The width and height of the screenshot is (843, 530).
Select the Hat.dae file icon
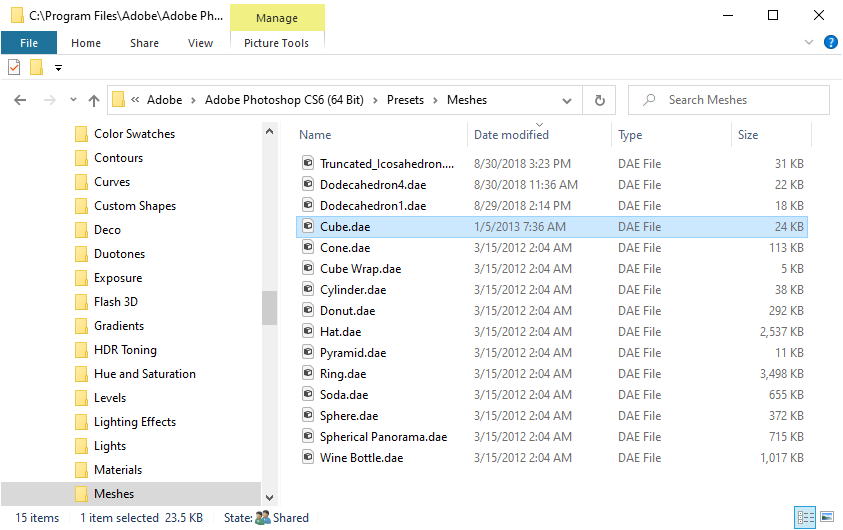click(x=308, y=331)
